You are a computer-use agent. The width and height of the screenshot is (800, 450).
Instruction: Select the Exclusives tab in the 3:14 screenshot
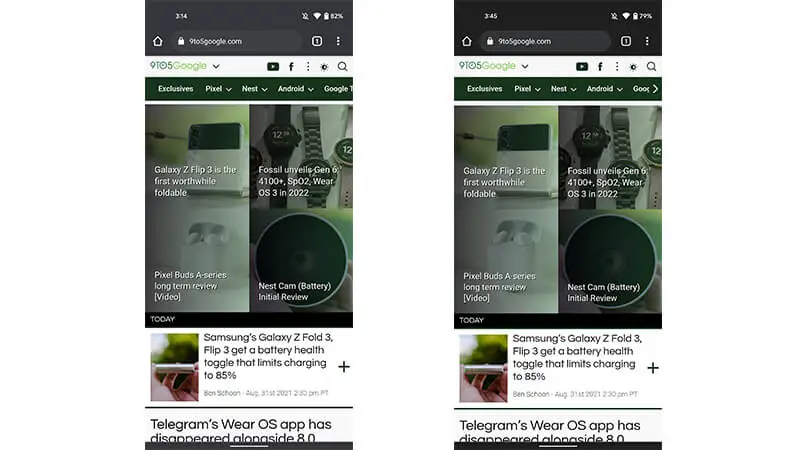[176, 89]
